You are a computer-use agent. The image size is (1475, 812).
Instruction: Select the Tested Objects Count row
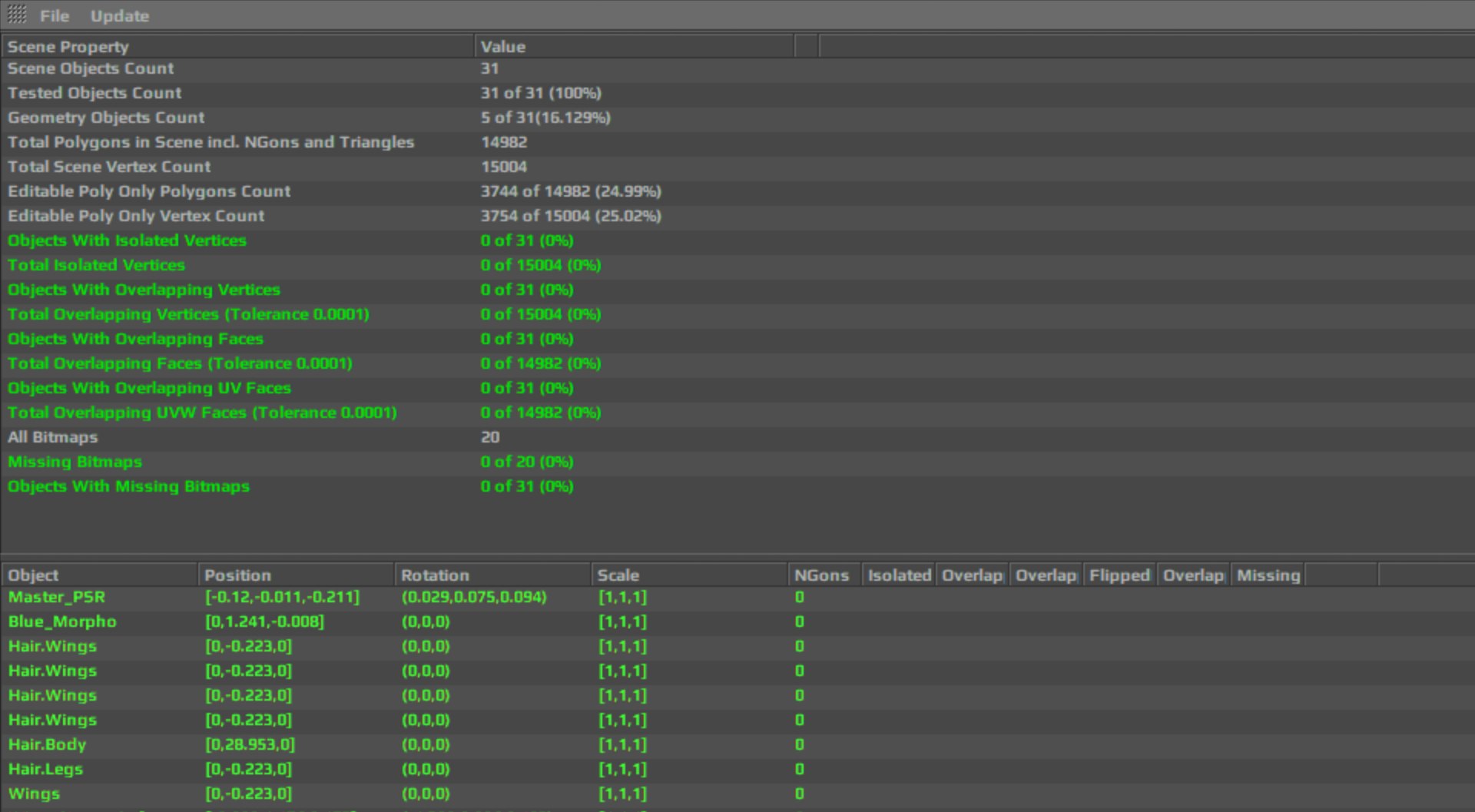tap(737, 94)
